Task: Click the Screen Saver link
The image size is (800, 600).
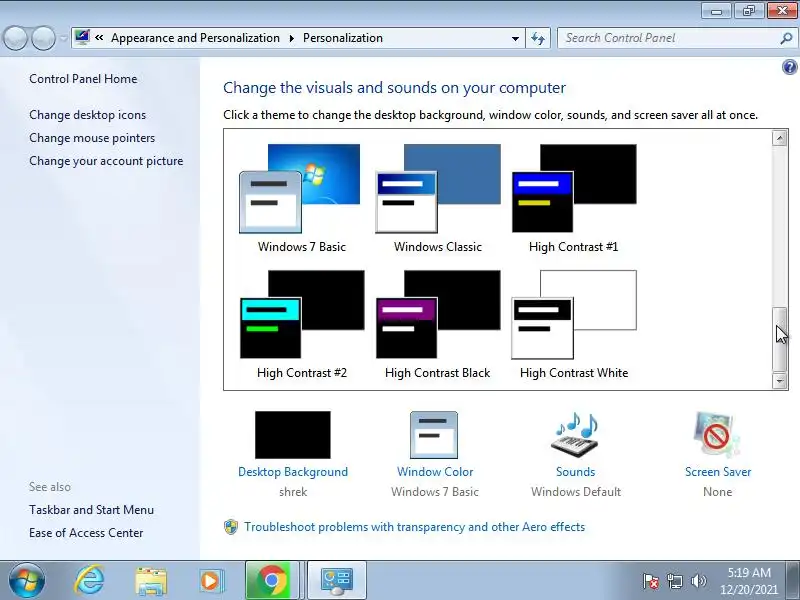Action: pos(718,472)
